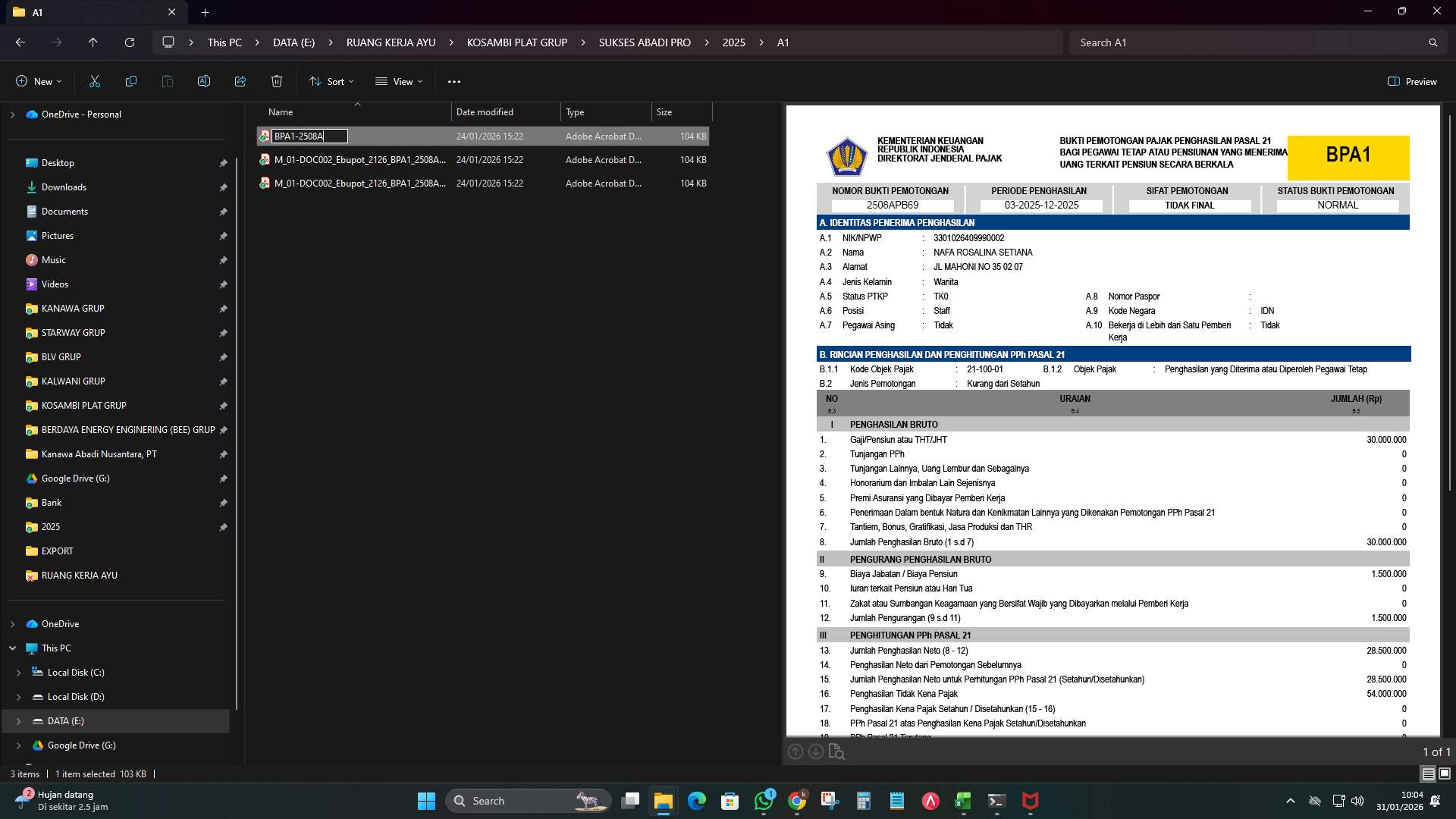This screenshot has height=819, width=1456.
Task: Click inside the file rename text box
Action: (311, 136)
